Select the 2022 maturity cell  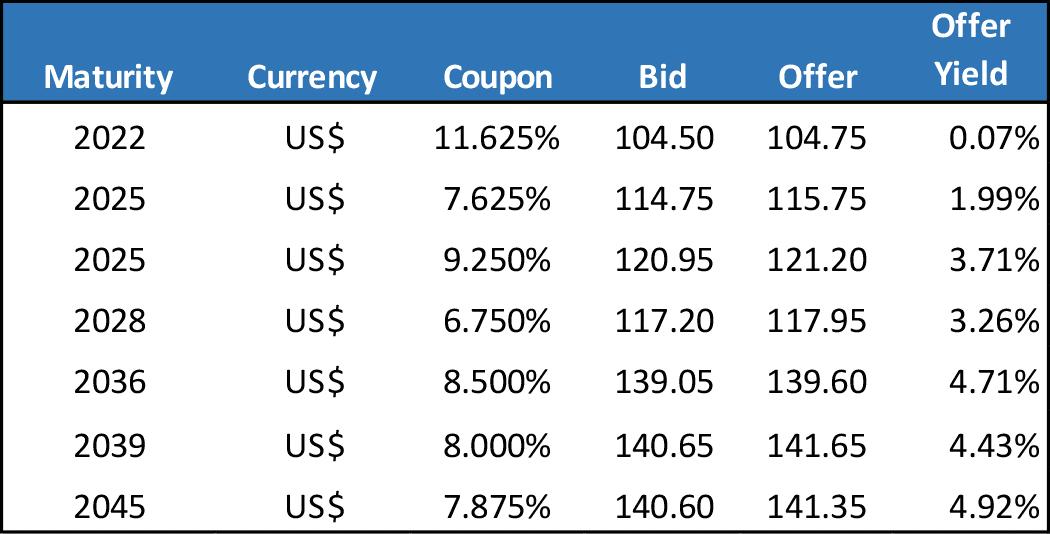pyautogui.click(x=109, y=138)
